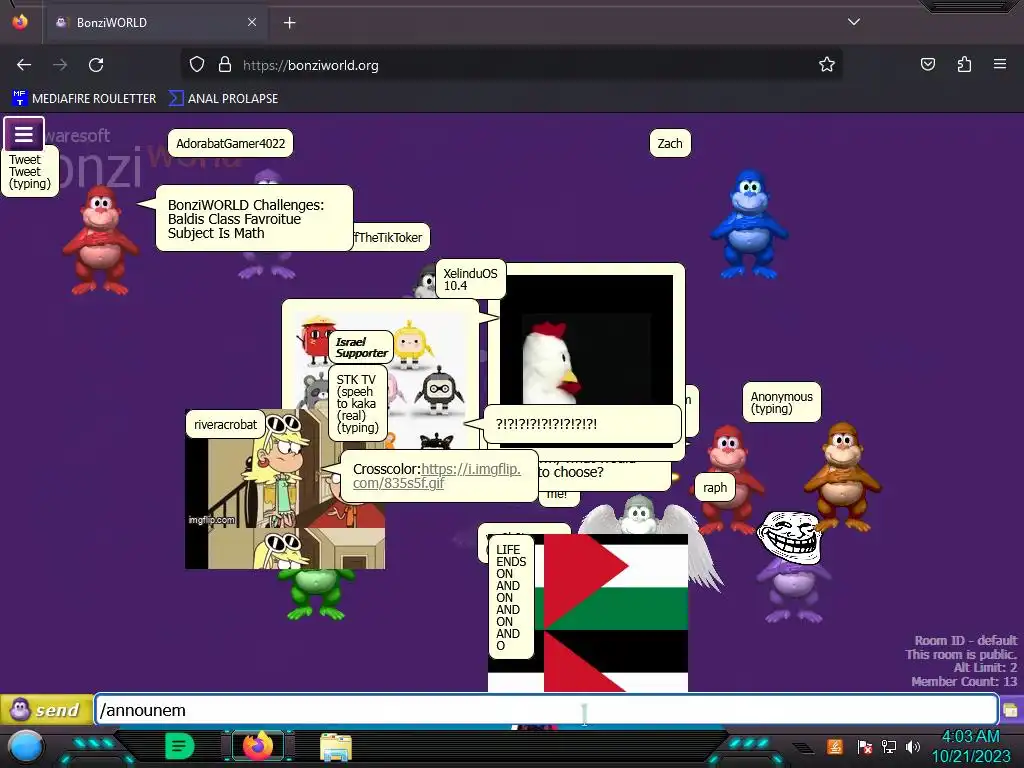Viewport: 1024px width, 768px height.
Task: Reload the page with the refresh icon
Action: [x=96, y=65]
